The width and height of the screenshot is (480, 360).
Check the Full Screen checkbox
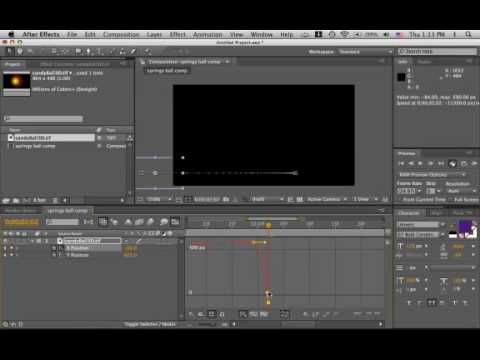pyautogui.click(x=450, y=199)
